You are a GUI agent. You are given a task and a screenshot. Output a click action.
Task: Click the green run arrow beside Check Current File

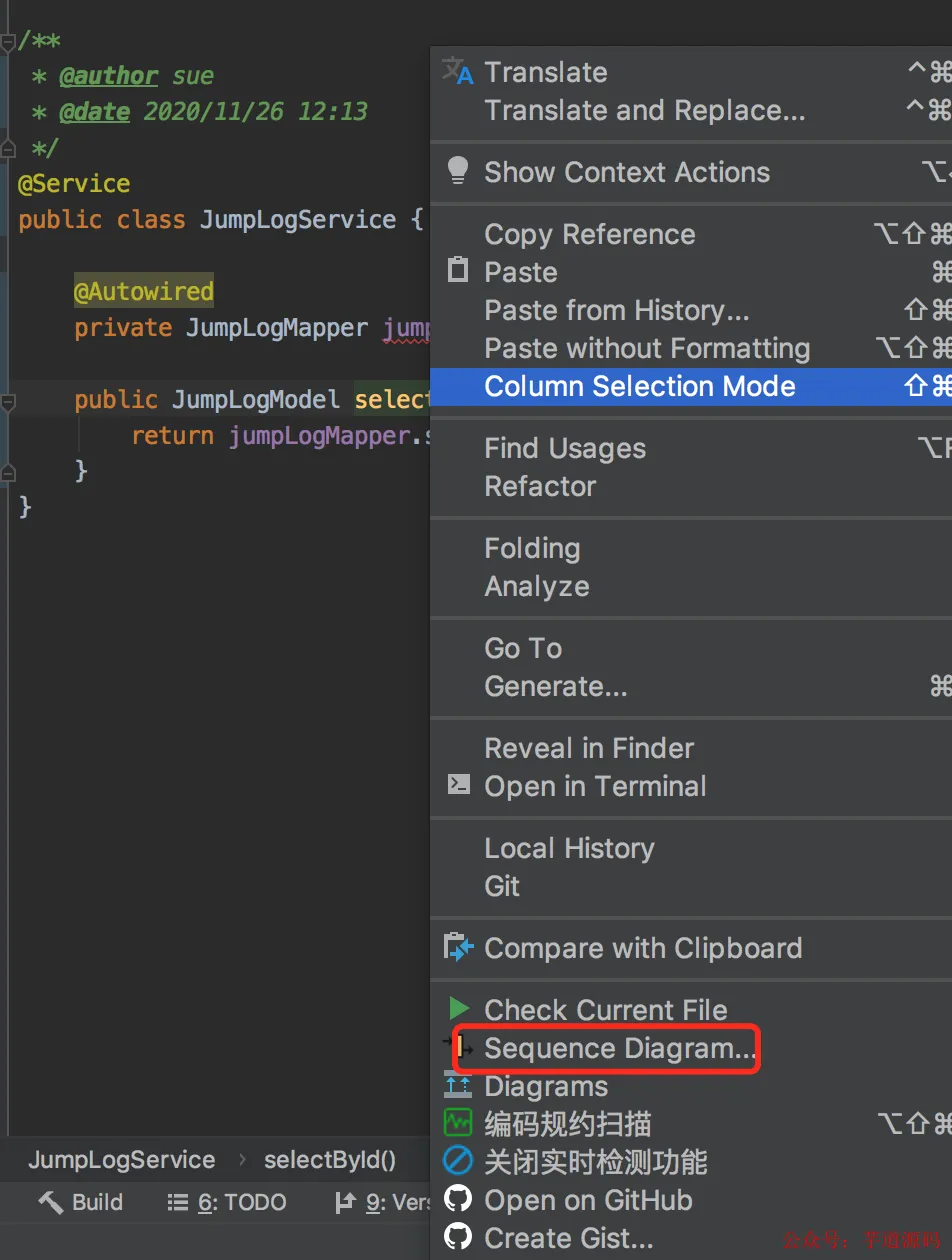[x=459, y=1008]
